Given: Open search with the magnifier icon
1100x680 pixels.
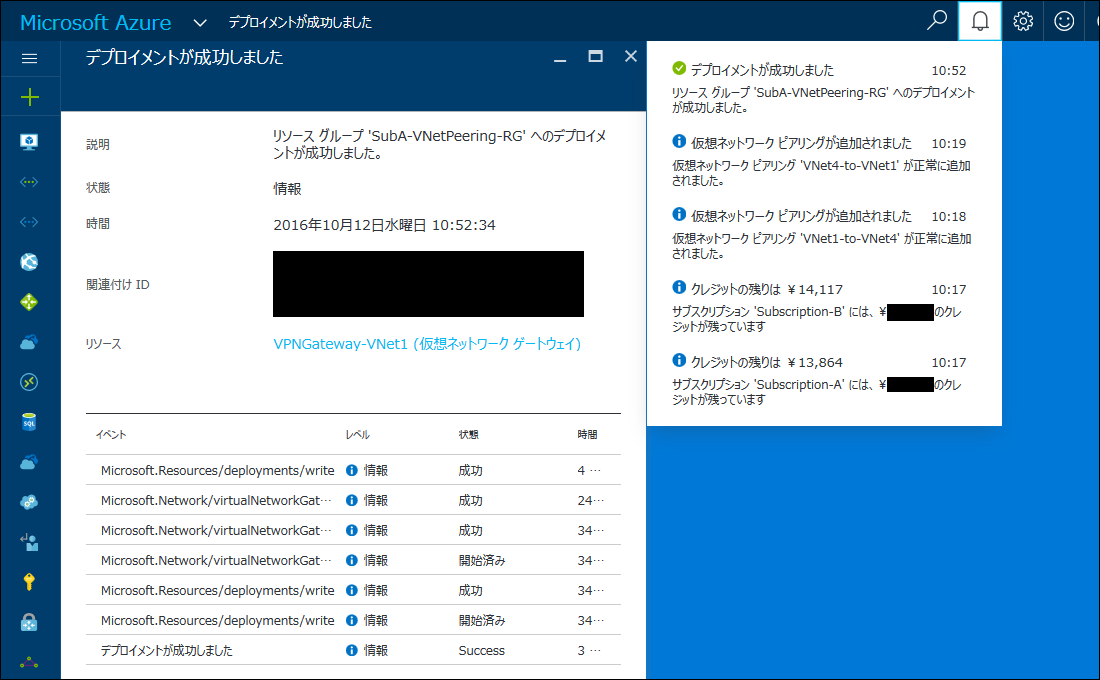Looking at the screenshot, I should (x=937, y=20).
